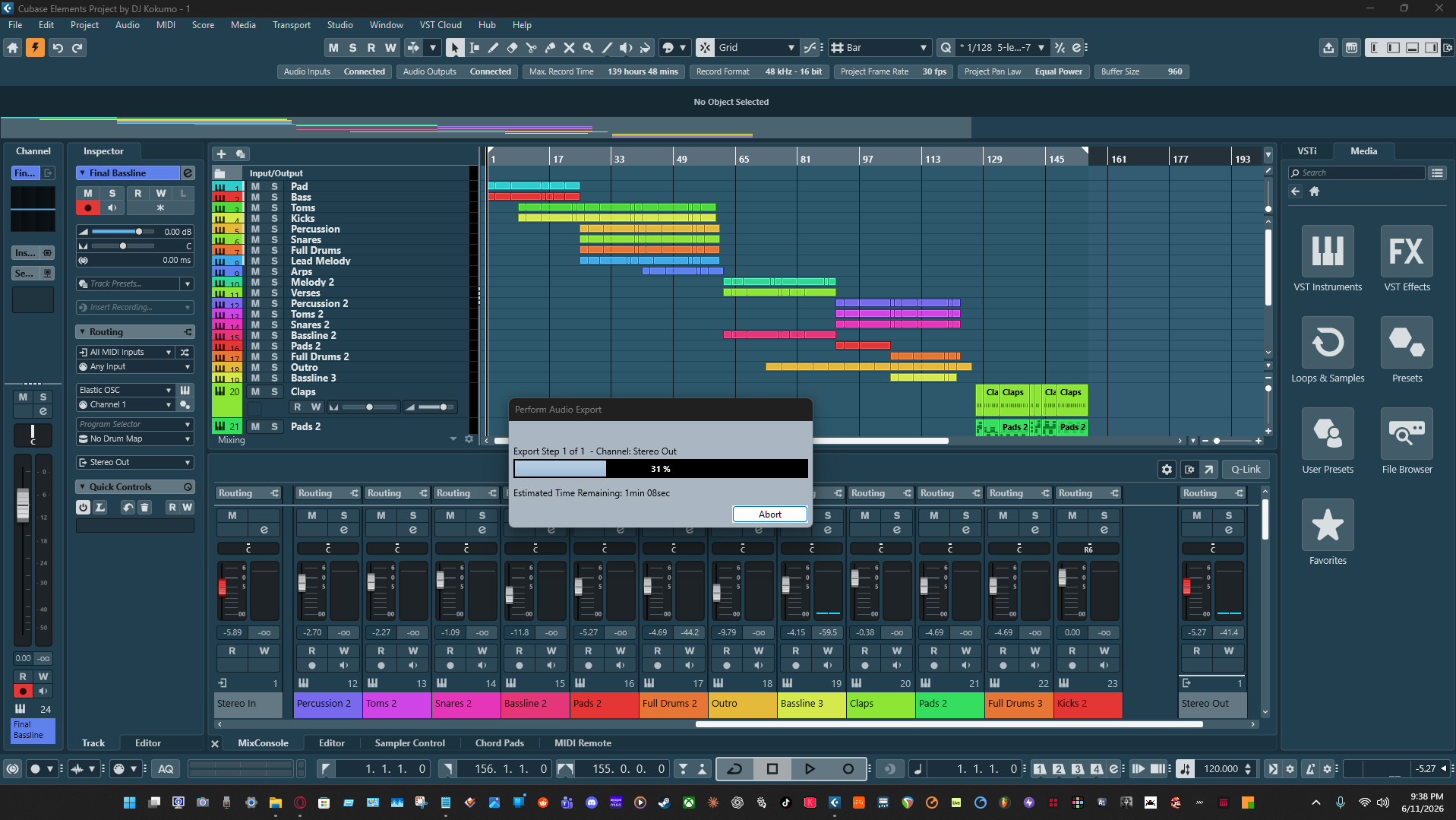Open MixConsole settings gear icon
The width and height of the screenshot is (1456, 820).
[x=1167, y=469]
